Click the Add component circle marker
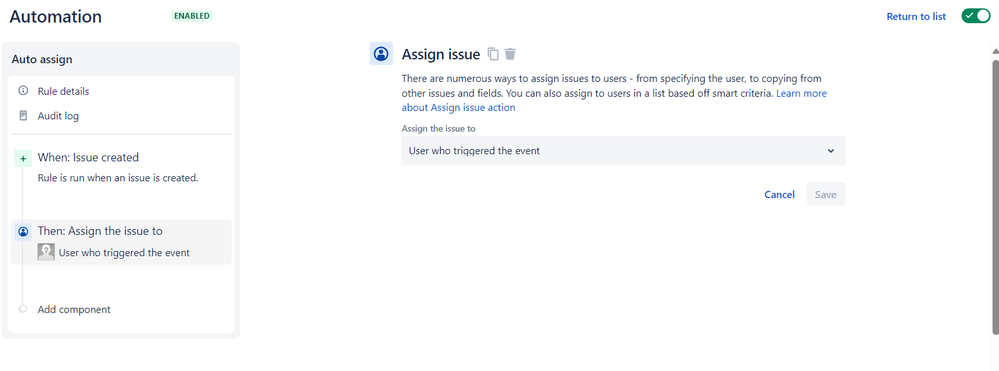Screen dimensions: 999x371 point(24,309)
